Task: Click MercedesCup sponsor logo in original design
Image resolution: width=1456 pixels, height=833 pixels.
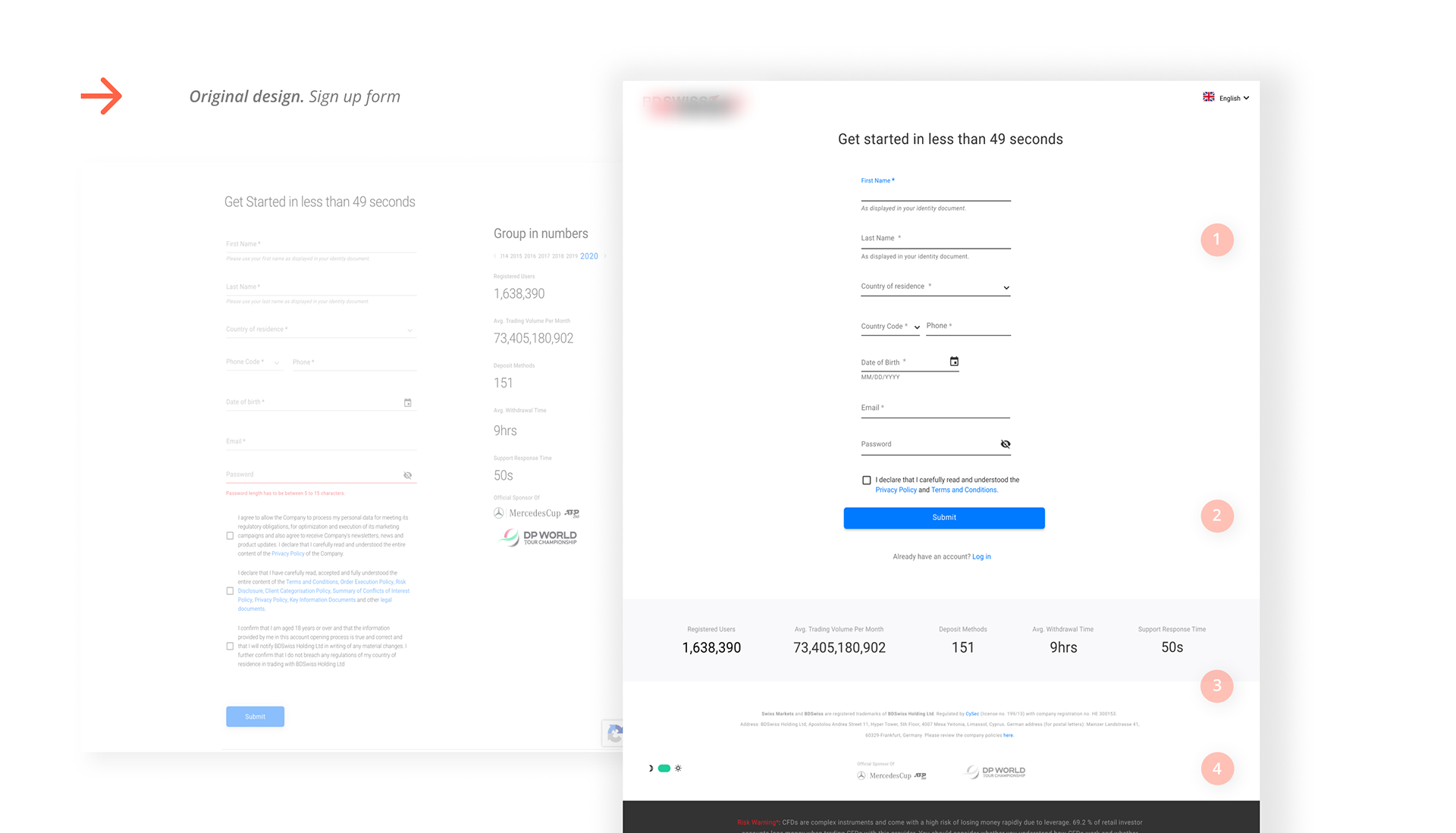Action: click(537, 513)
